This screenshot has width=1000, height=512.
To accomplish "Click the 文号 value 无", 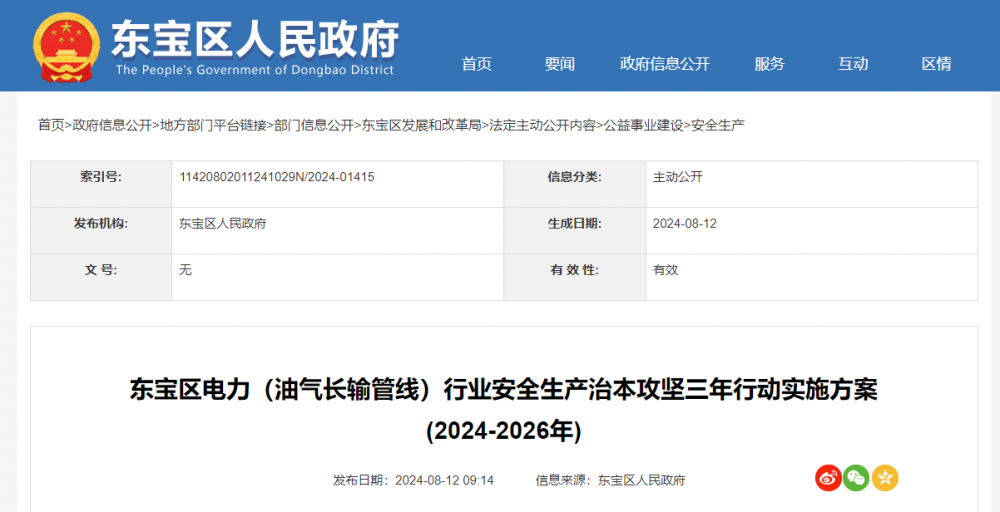I will tap(186, 270).
